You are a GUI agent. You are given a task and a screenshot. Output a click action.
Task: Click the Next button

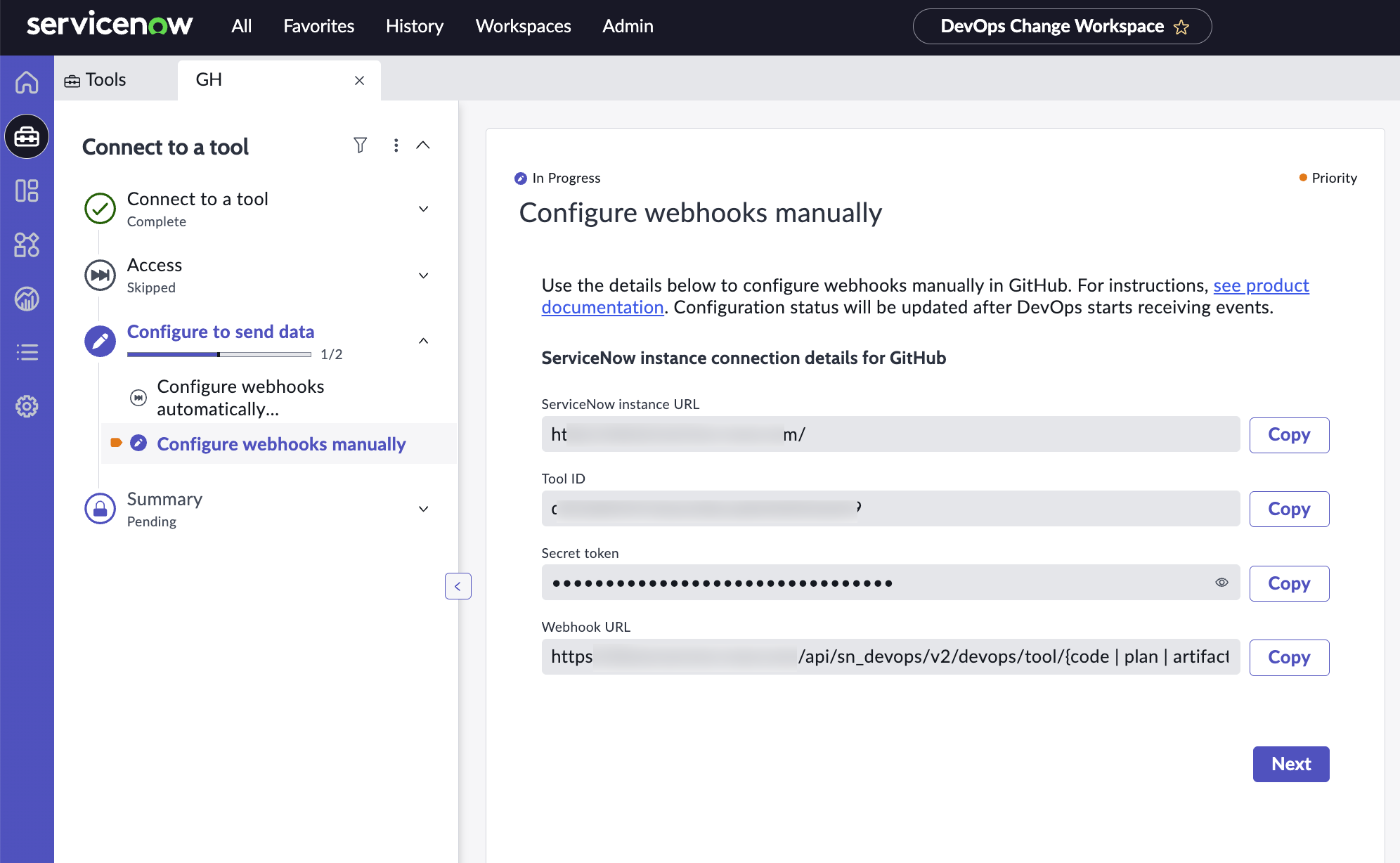click(1291, 764)
